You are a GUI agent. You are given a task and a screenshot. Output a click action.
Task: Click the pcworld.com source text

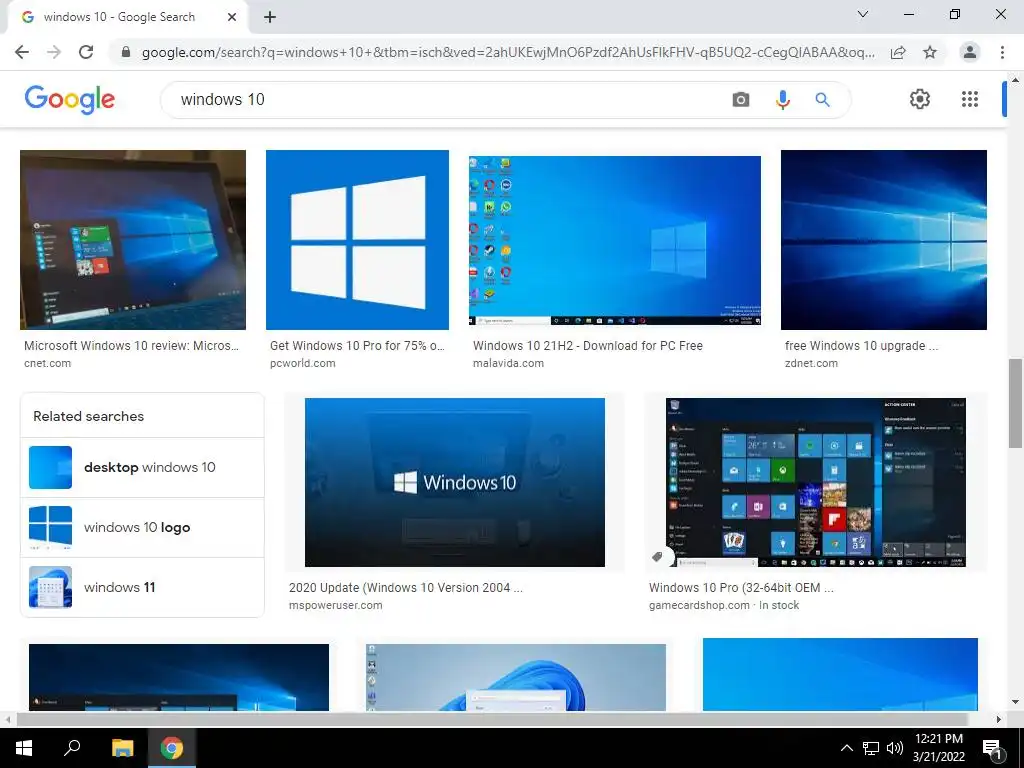click(x=302, y=363)
